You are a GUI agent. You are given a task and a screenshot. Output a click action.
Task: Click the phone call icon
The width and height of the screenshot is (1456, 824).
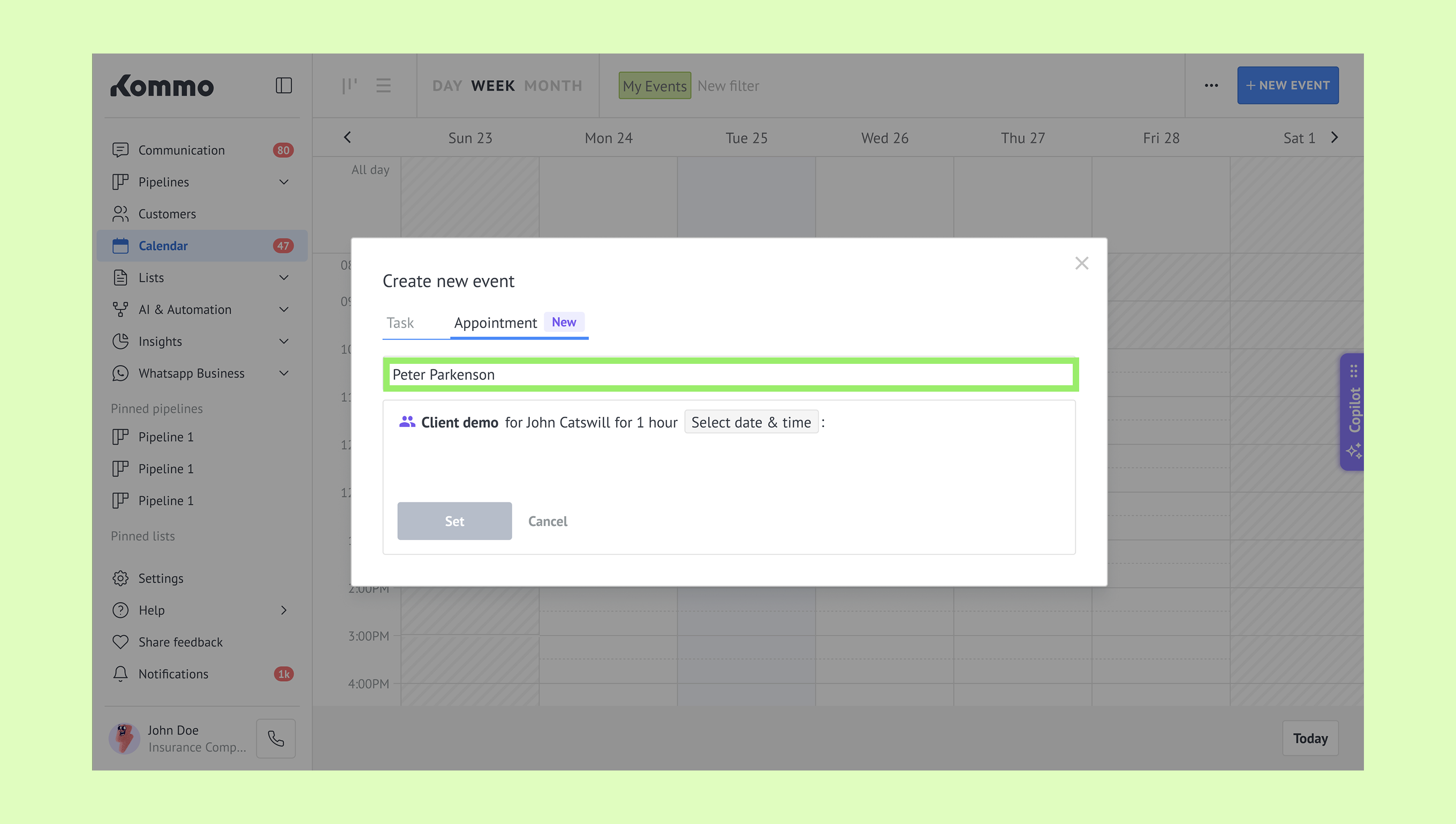point(276,738)
